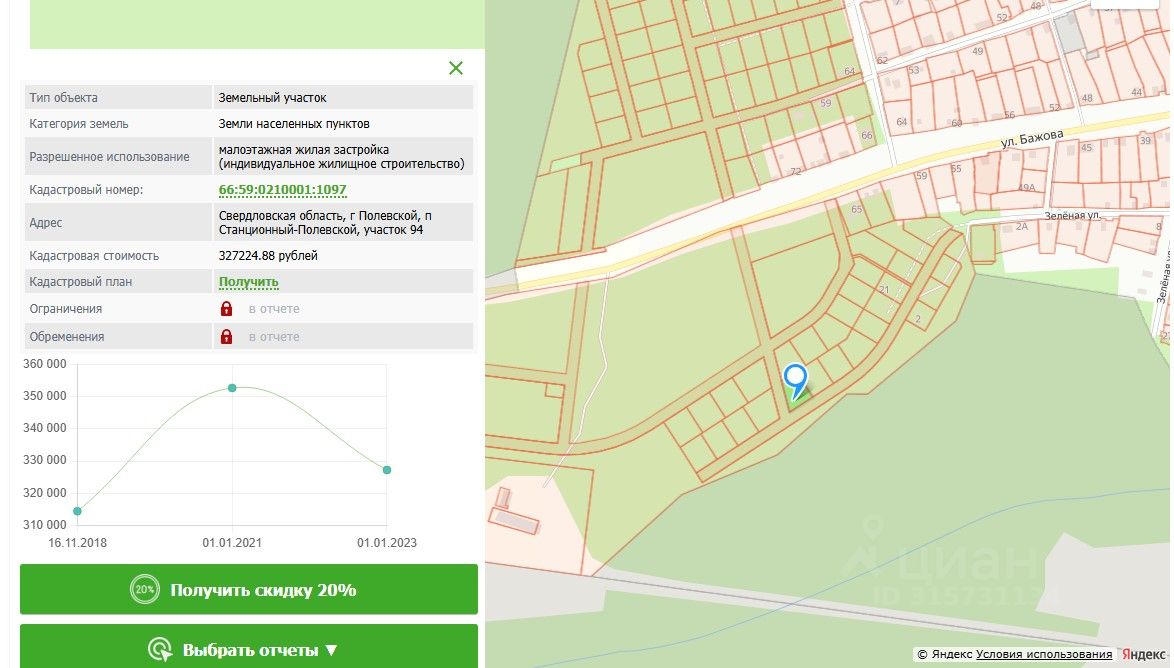Viewport: 1174px width, 668px height.
Task: Click the в отчете text for Ограничения
Action: click(x=274, y=309)
